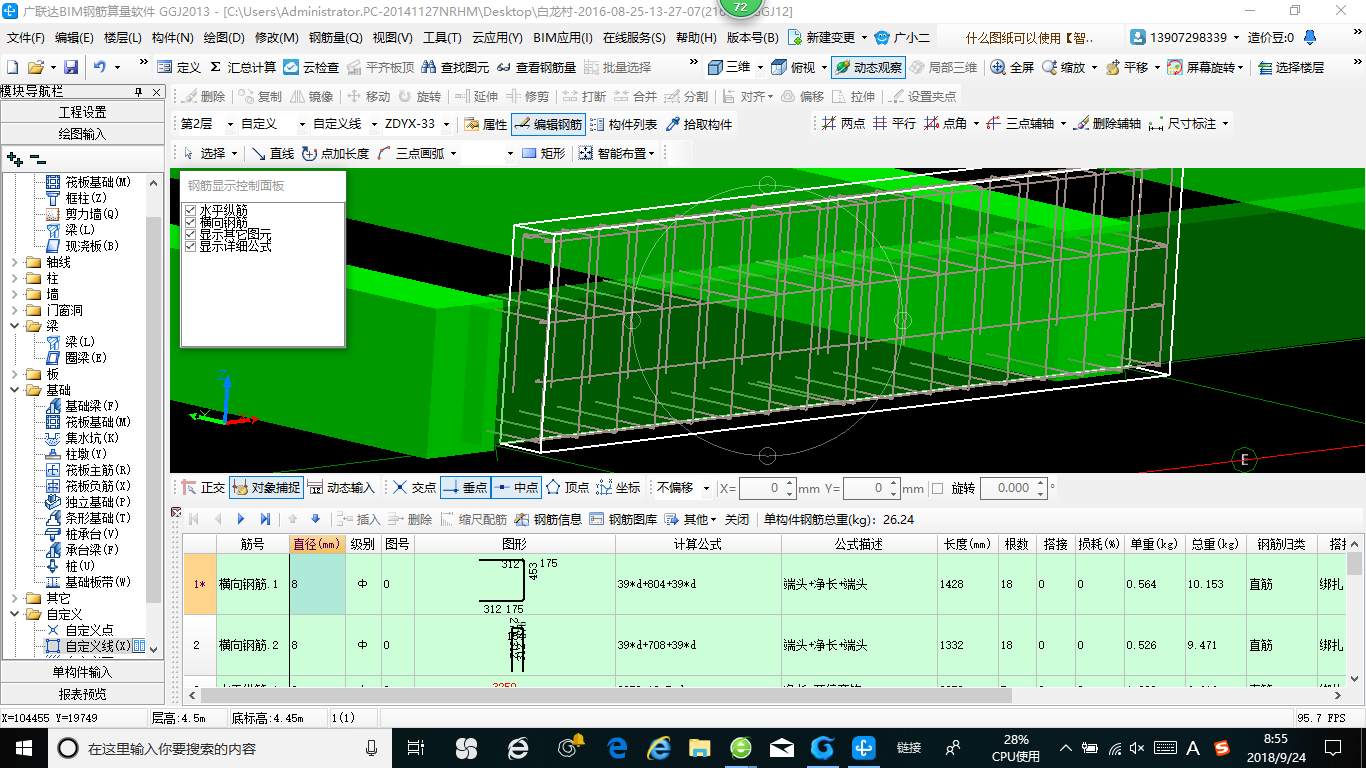Activate 动态观察 dynamic orbit tool
The image size is (1366, 768).
click(868, 67)
